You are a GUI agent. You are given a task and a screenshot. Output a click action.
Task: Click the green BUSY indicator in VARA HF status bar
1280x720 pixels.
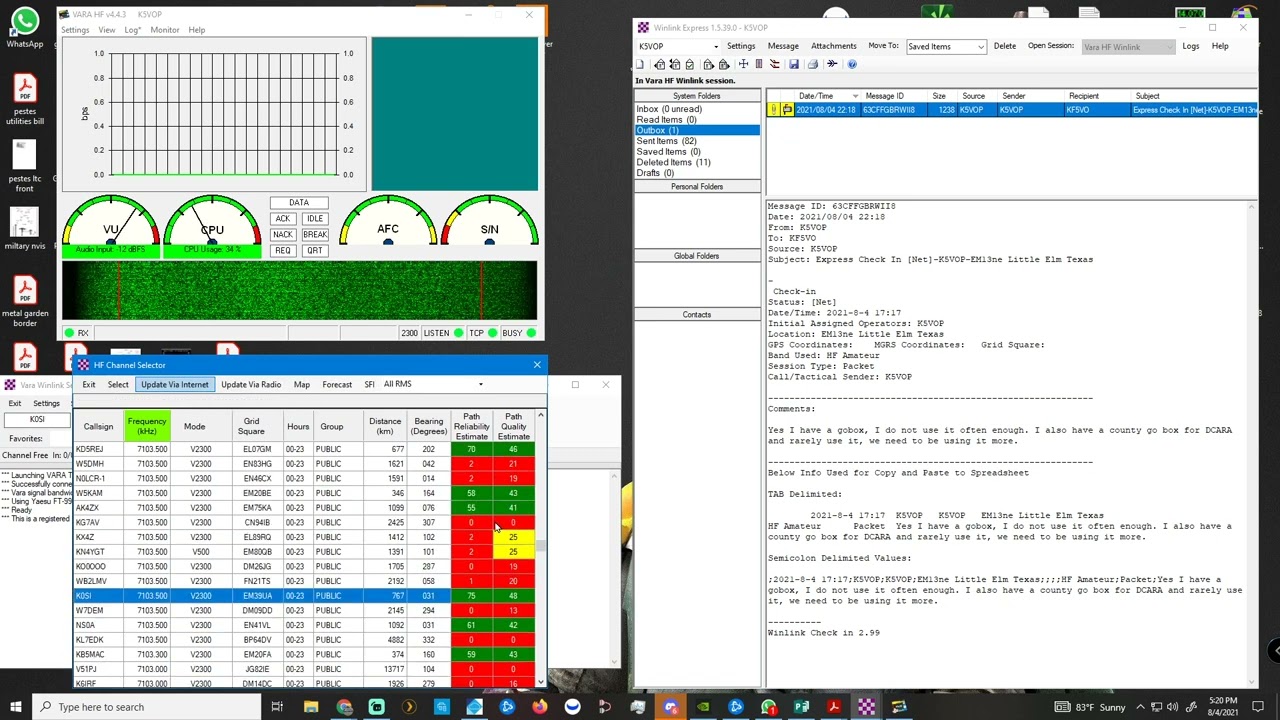pos(531,333)
